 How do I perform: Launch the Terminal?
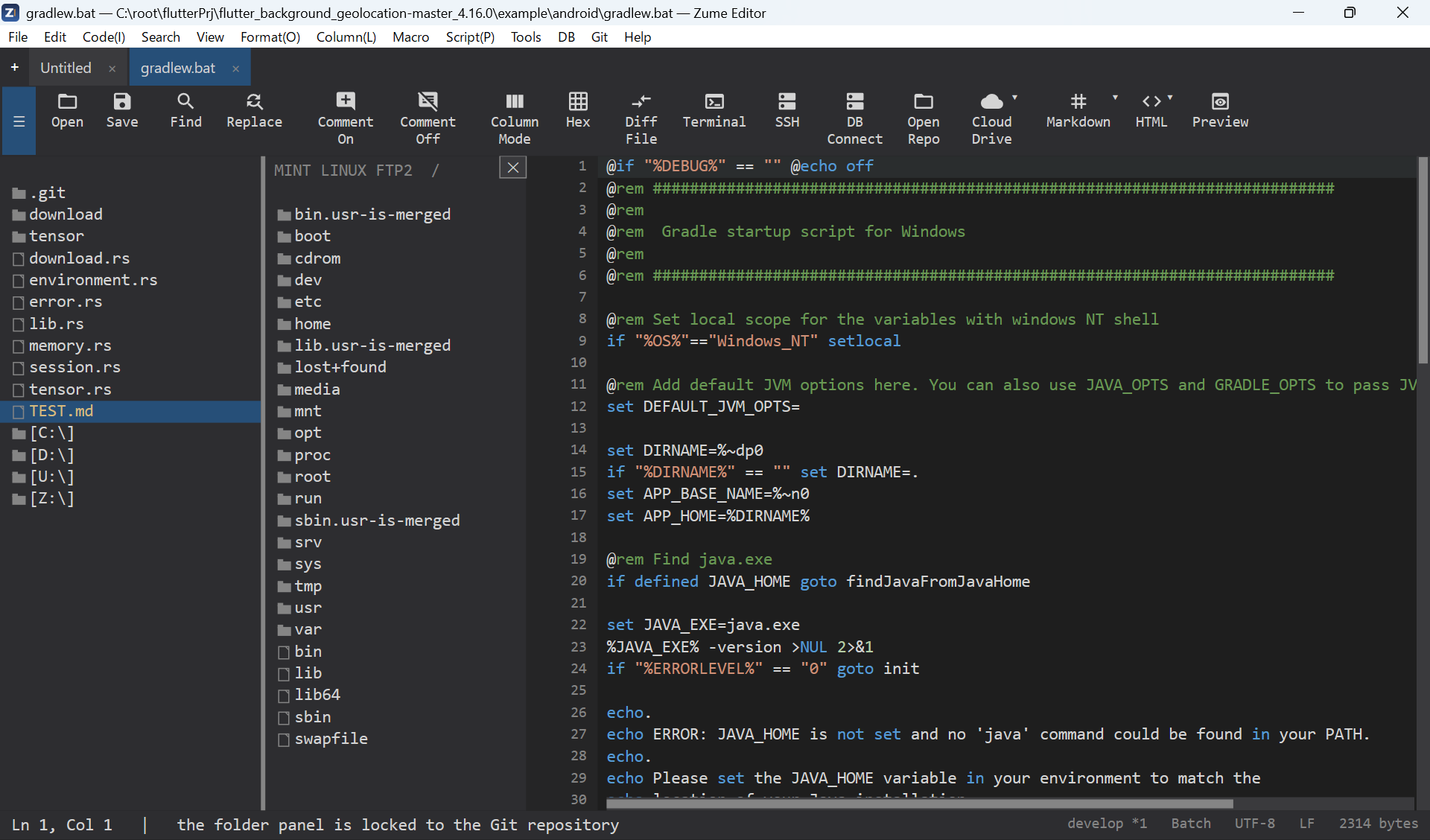tap(714, 111)
